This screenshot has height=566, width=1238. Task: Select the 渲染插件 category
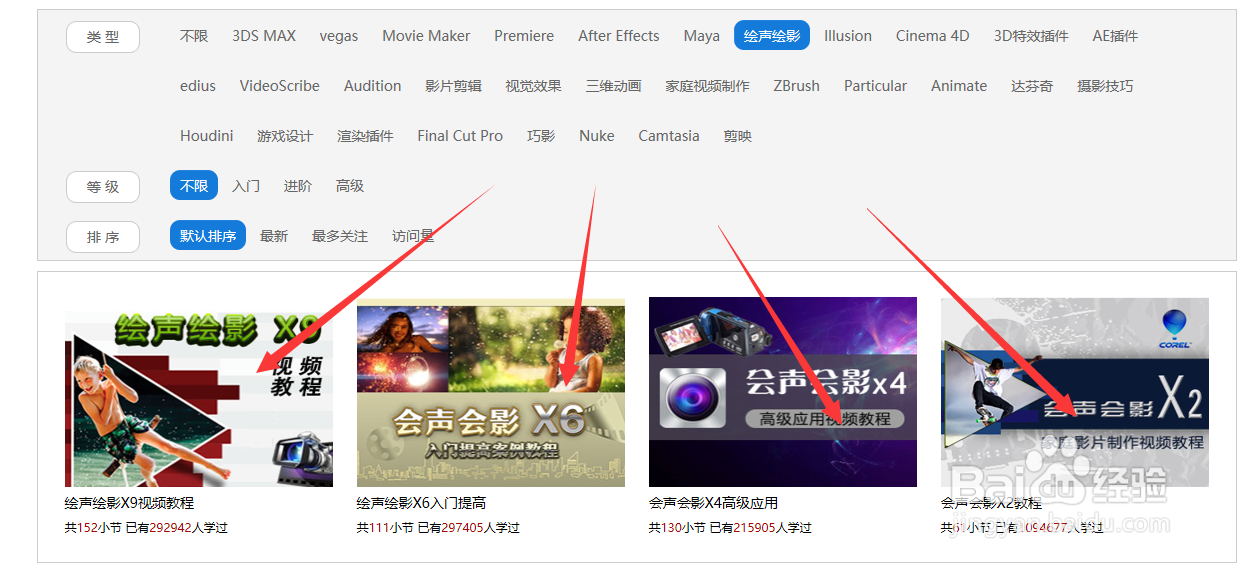tap(366, 136)
